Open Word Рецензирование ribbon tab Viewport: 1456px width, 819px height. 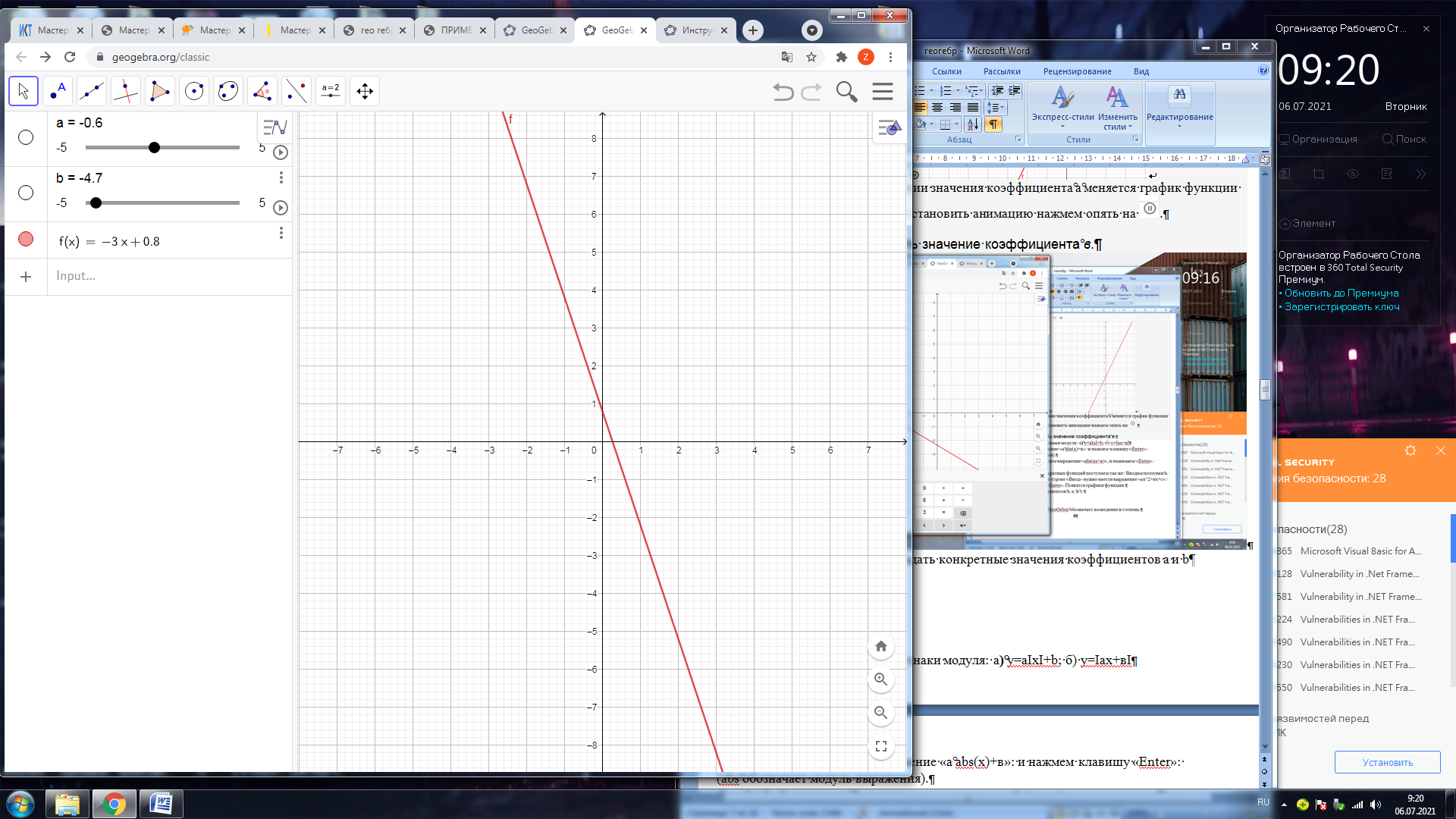[x=1077, y=71]
